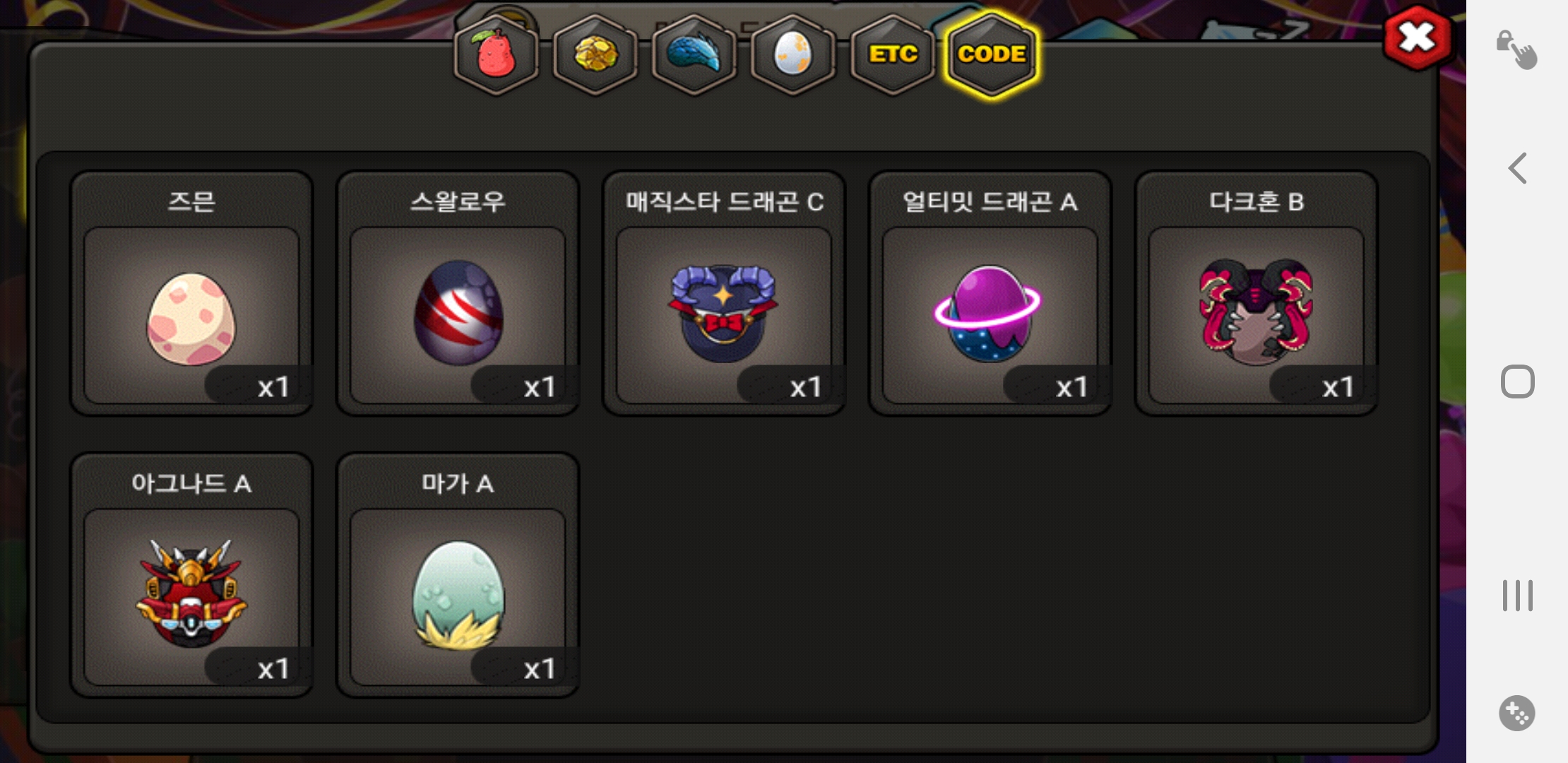
Task: Switch to the gold nugget tab
Action: 595,54
